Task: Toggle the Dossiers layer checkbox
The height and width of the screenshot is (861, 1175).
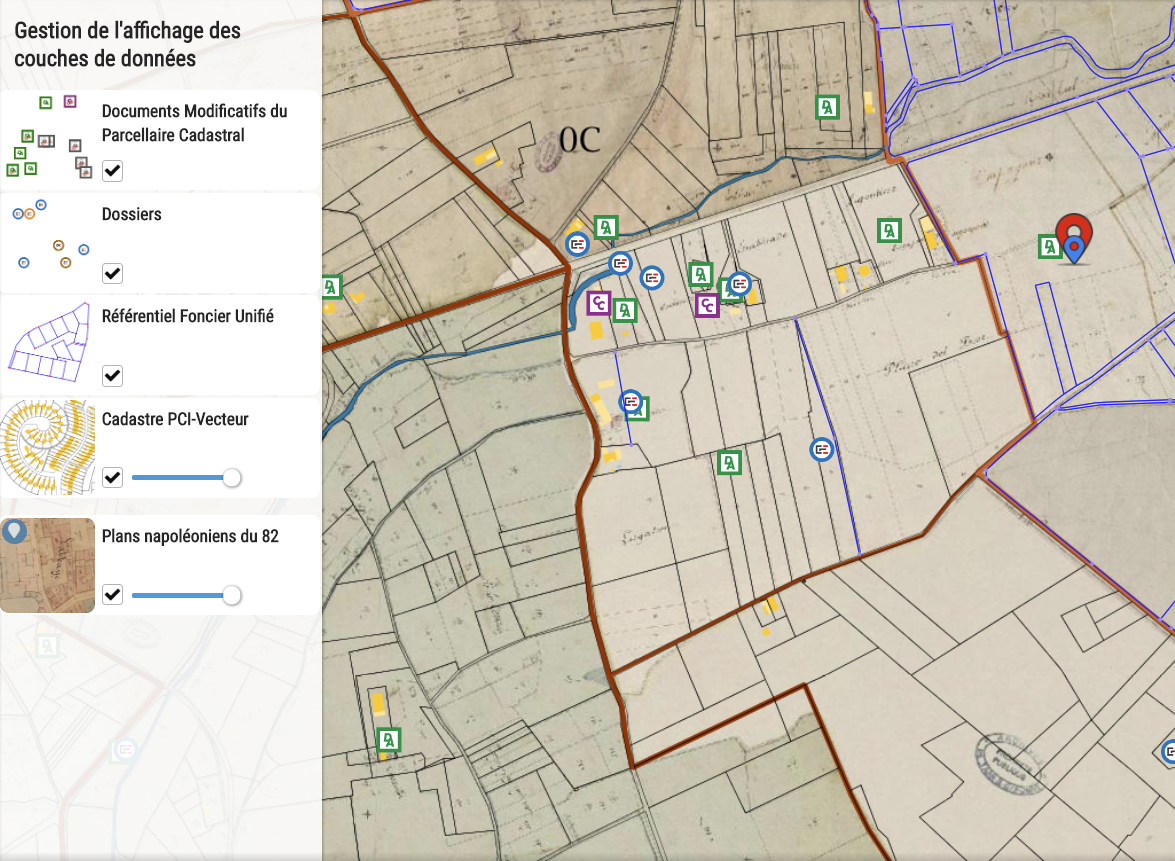Action: pos(113,273)
